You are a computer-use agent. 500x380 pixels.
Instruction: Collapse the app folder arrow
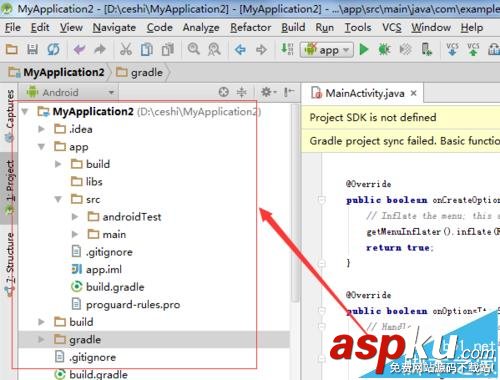pyautogui.click(x=41, y=147)
